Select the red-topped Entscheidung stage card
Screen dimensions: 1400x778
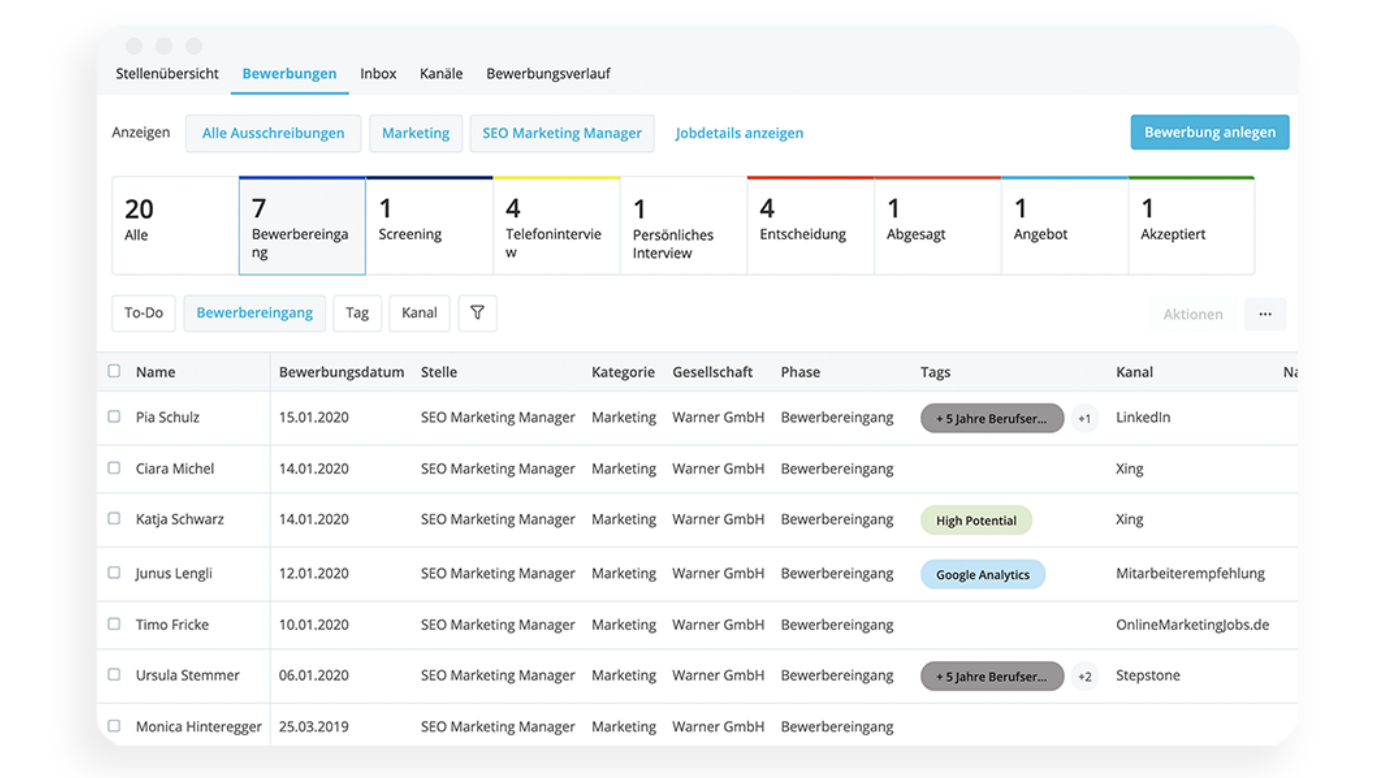[x=810, y=226]
